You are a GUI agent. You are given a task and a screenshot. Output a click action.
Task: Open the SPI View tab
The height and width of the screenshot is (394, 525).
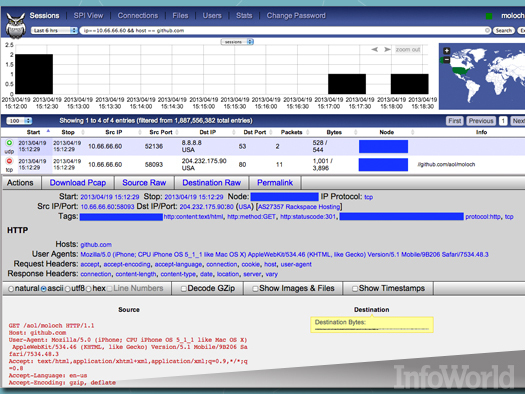point(88,15)
